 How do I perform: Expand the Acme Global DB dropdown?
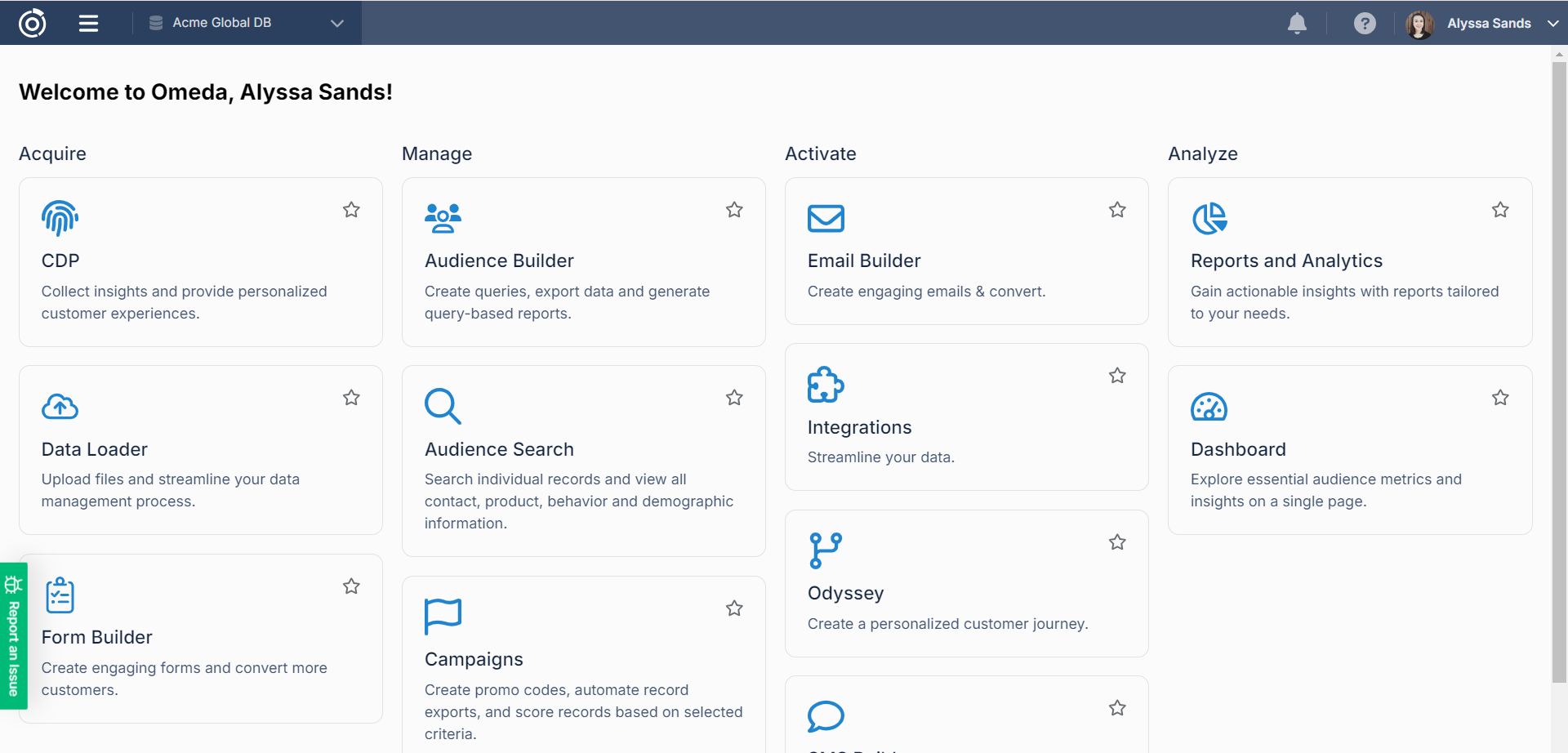tap(336, 23)
